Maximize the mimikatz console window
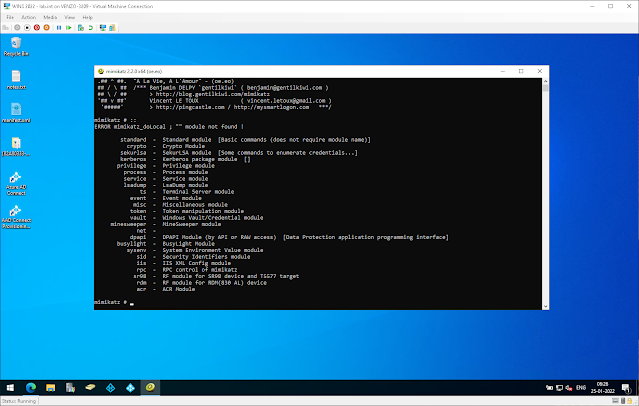The width and height of the screenshot is (639, 406). coord(521,71)
